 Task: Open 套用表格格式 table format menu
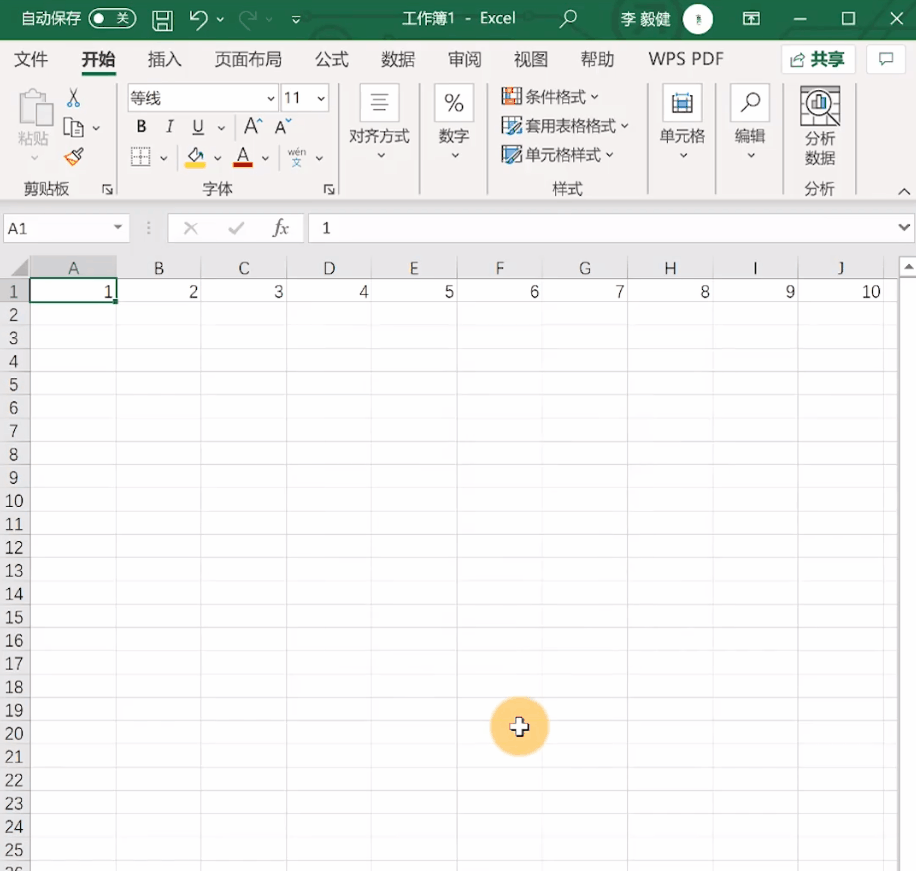point(565,126)
